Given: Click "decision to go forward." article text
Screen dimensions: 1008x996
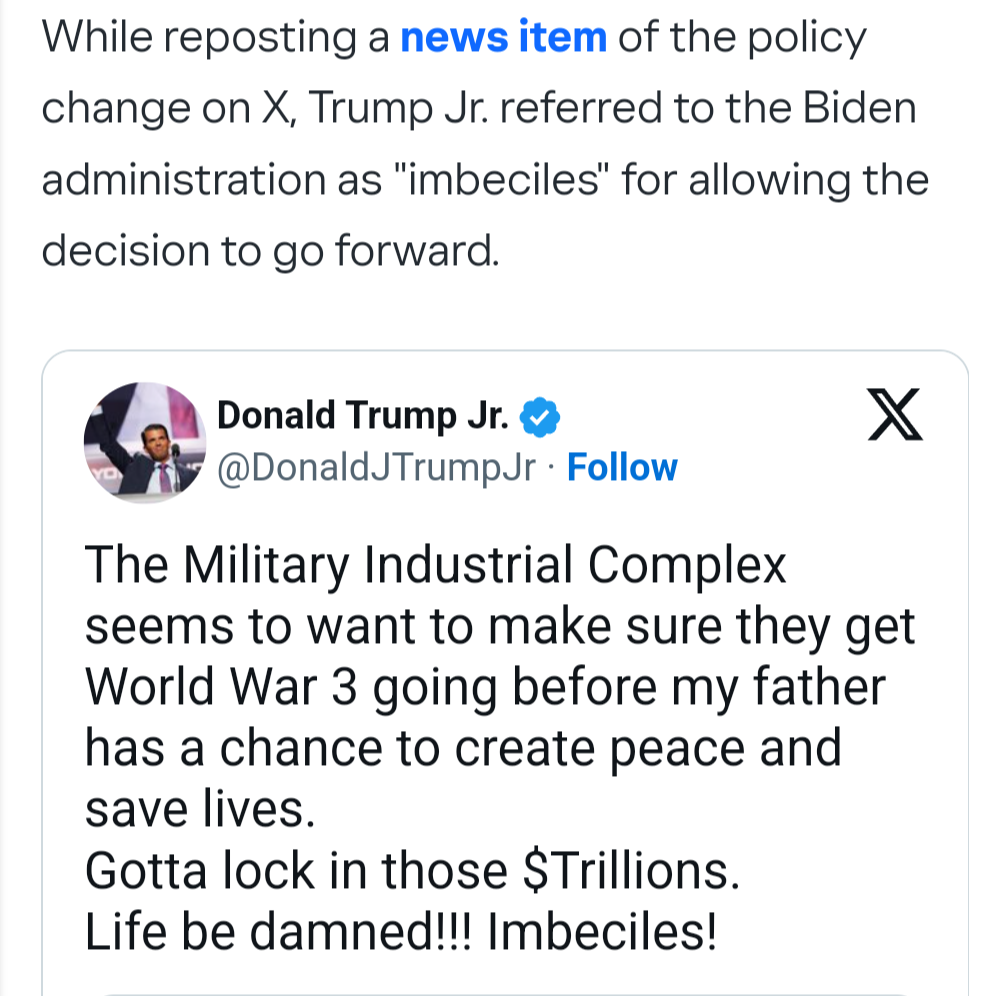Looking at the screenshot, I should coord(269,252).
